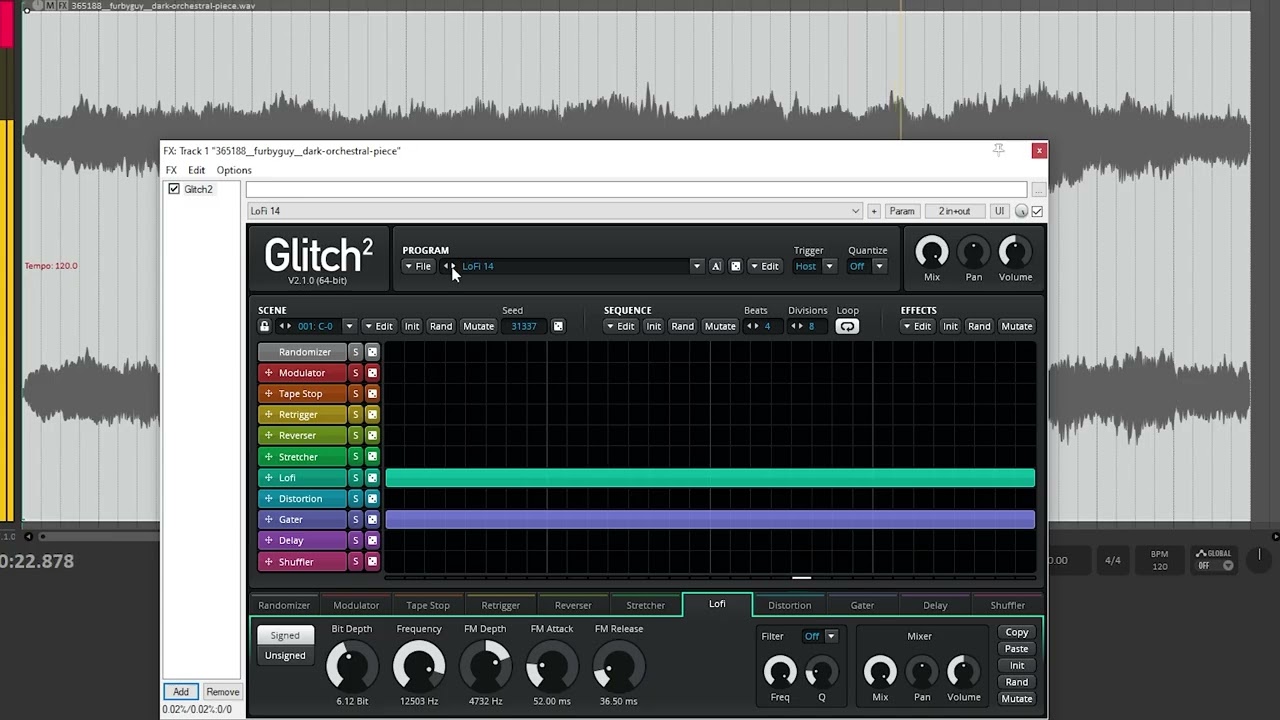Solo the Modulator track
The image size is (1280, 720).
click(355, 373)
